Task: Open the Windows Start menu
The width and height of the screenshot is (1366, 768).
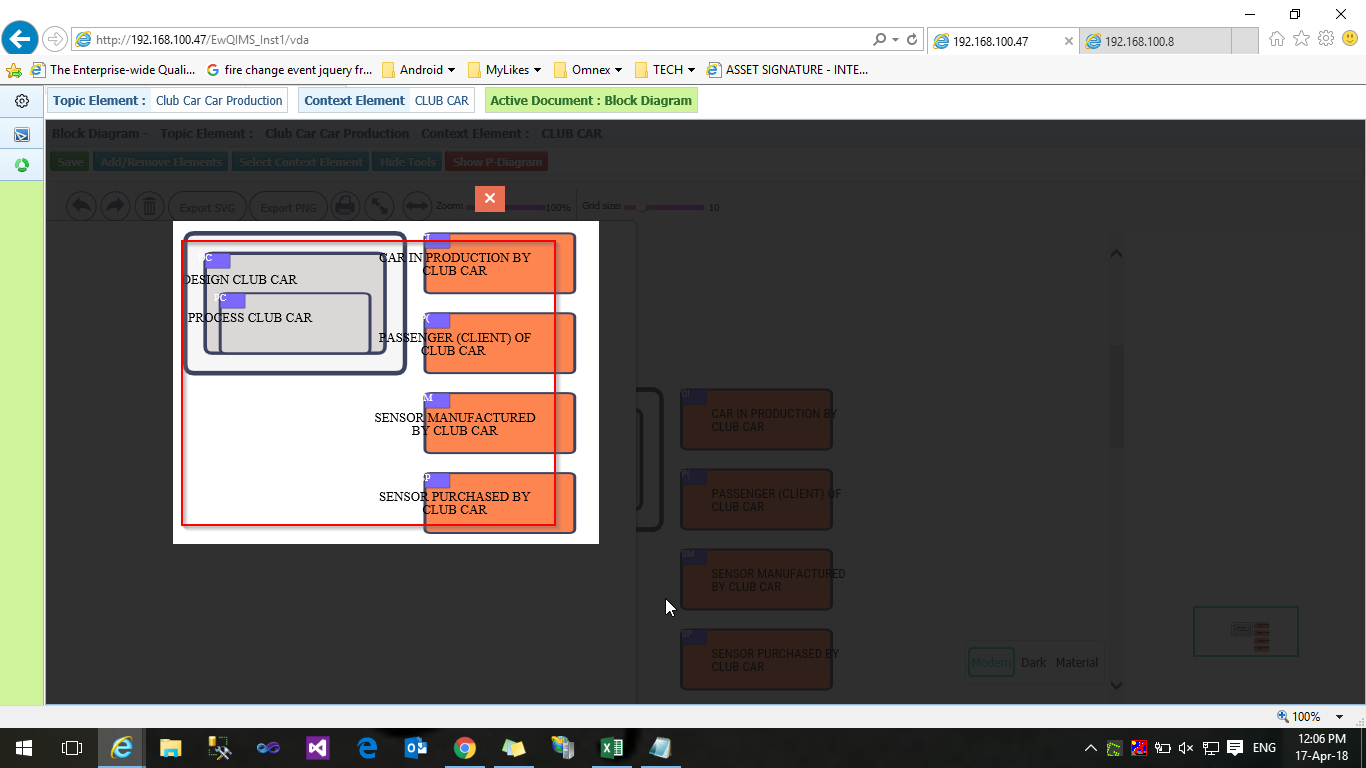Action: coord(23,747)
